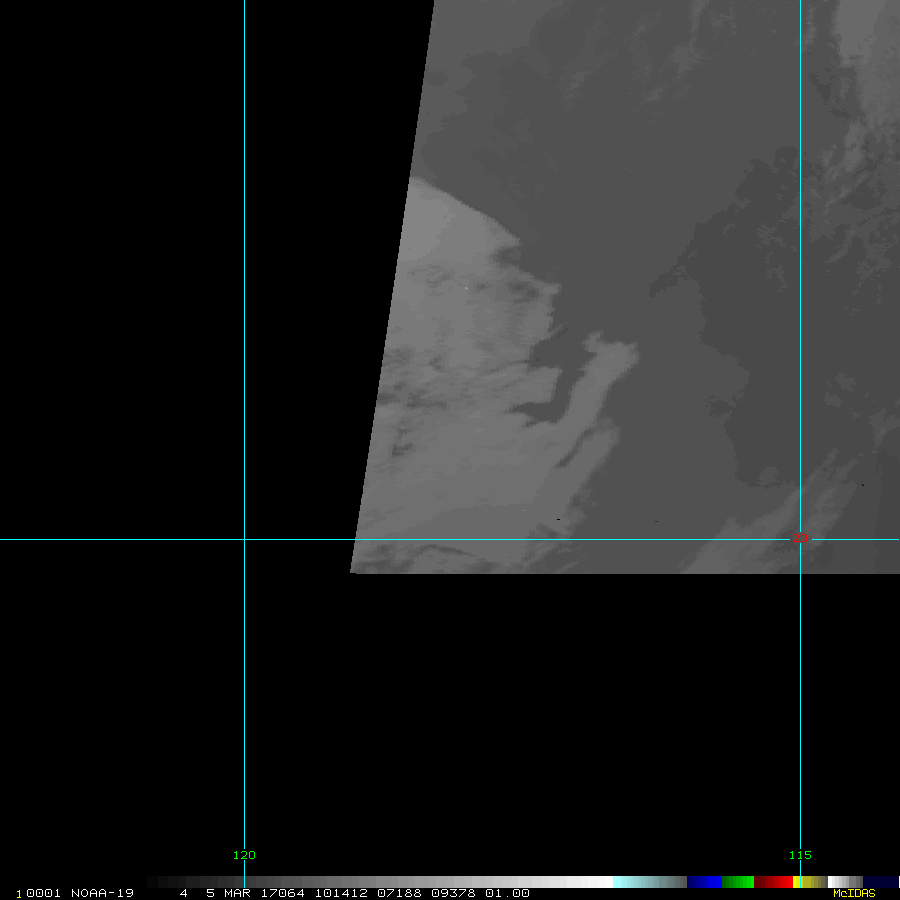The image size is (900, 900).
Task: Select the green segment of color bar
Action: click(x=738, y=882)
